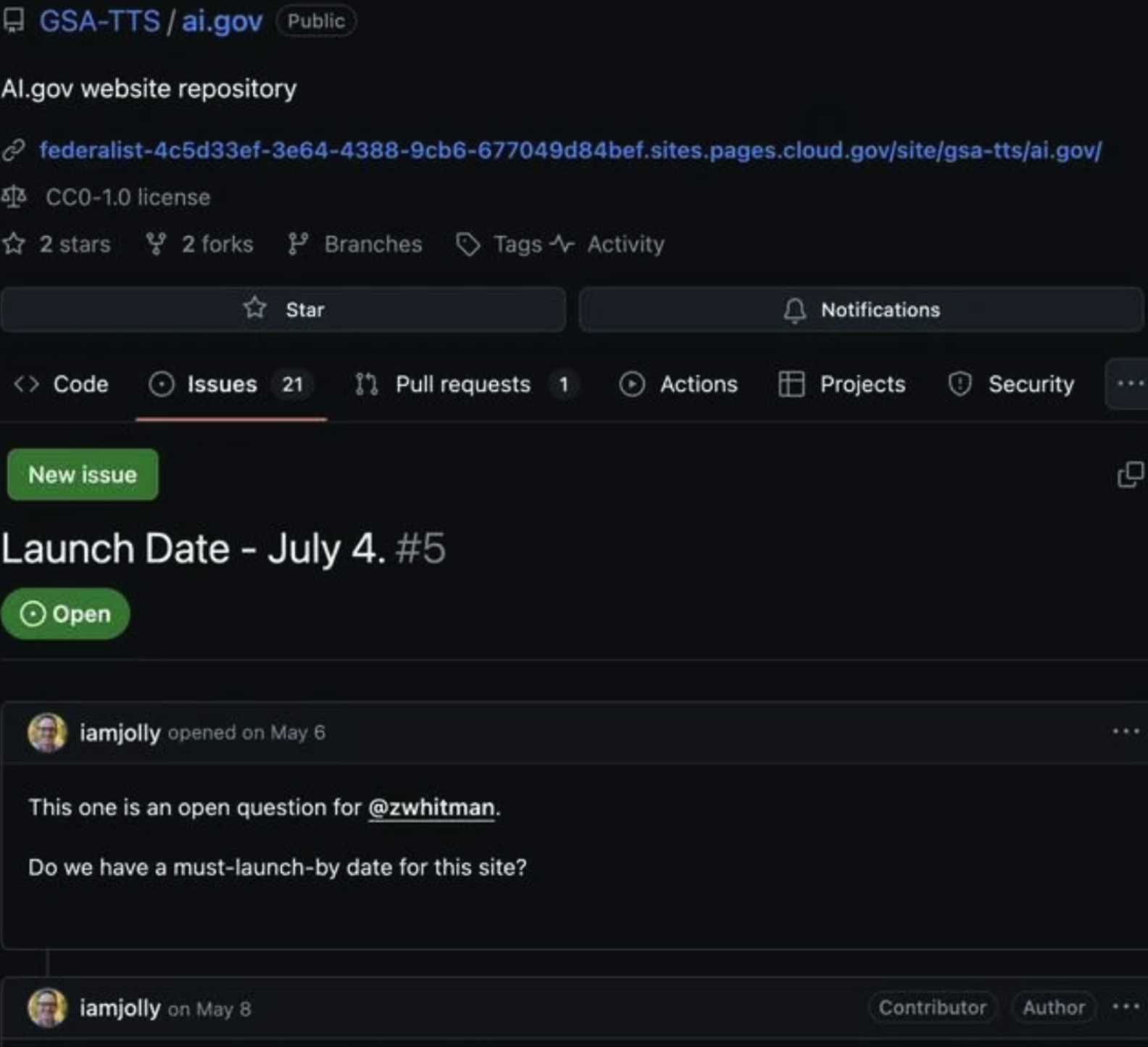Image resolution: width=1148 pixels, height=1047 pixels.
Task: View the CC0-1.0 license
Action: tap(128, 197)
